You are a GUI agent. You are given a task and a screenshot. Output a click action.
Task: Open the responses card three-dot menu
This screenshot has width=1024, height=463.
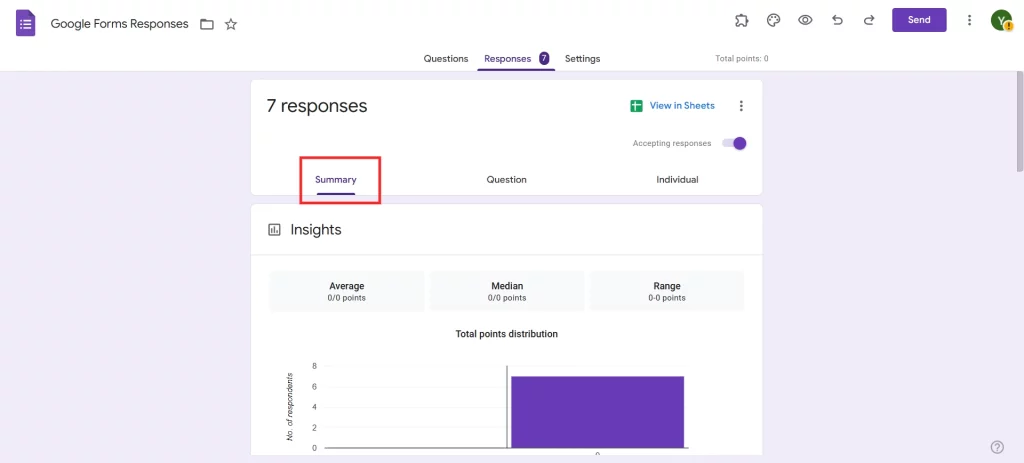(x=741, y=106)
